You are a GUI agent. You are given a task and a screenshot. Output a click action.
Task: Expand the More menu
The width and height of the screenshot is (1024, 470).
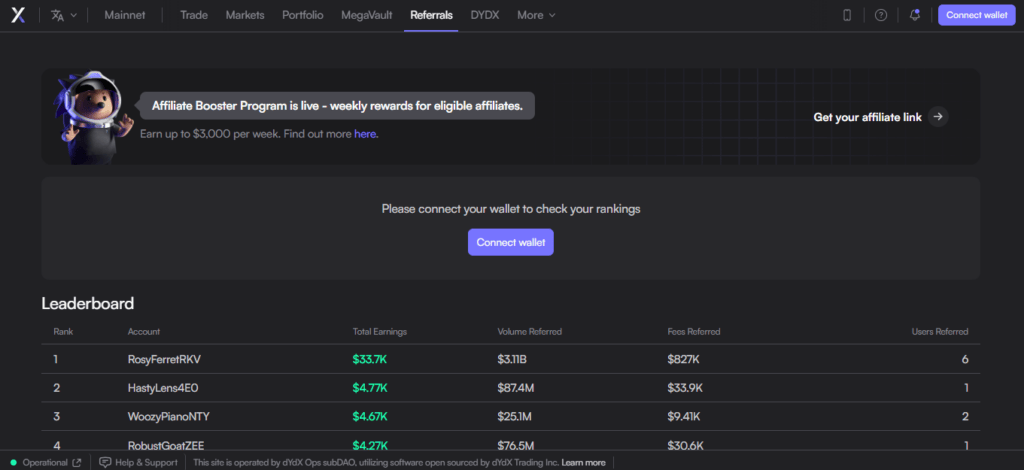(536, 15)
